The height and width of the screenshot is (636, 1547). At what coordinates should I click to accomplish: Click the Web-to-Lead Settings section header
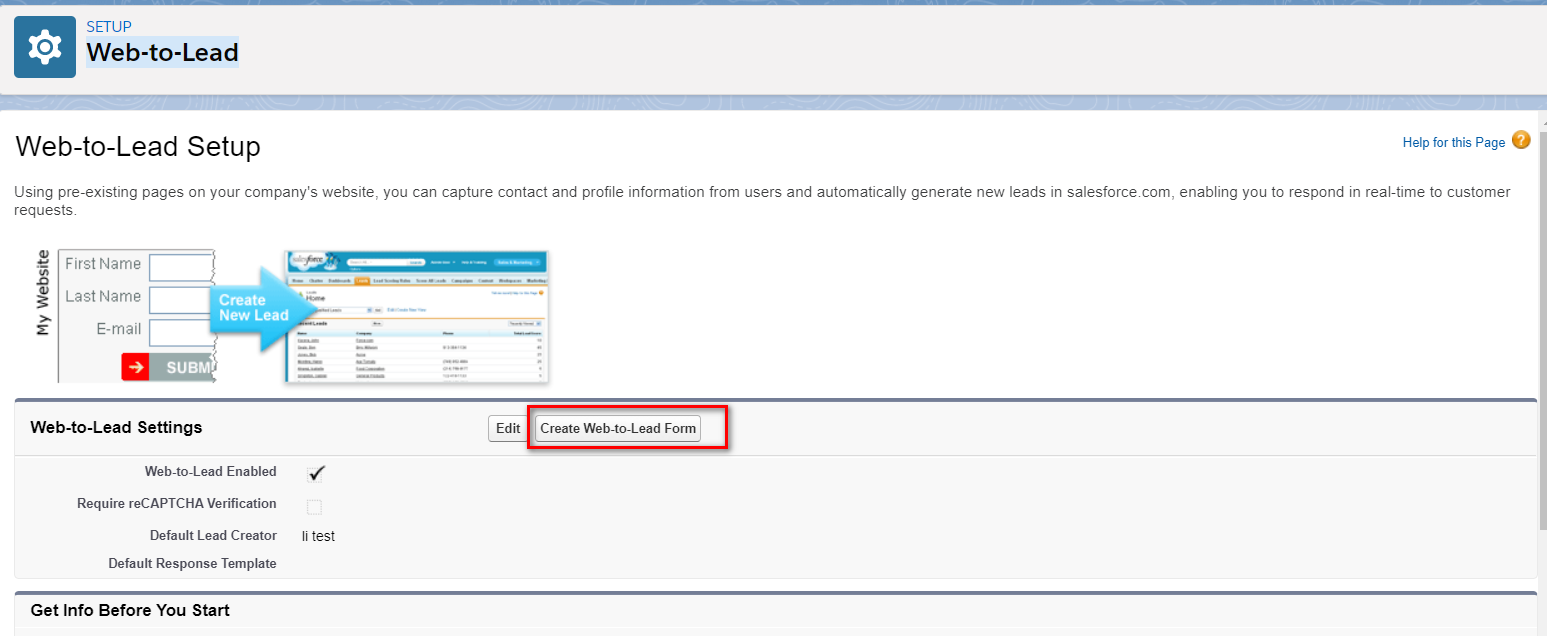pos(117,427)
